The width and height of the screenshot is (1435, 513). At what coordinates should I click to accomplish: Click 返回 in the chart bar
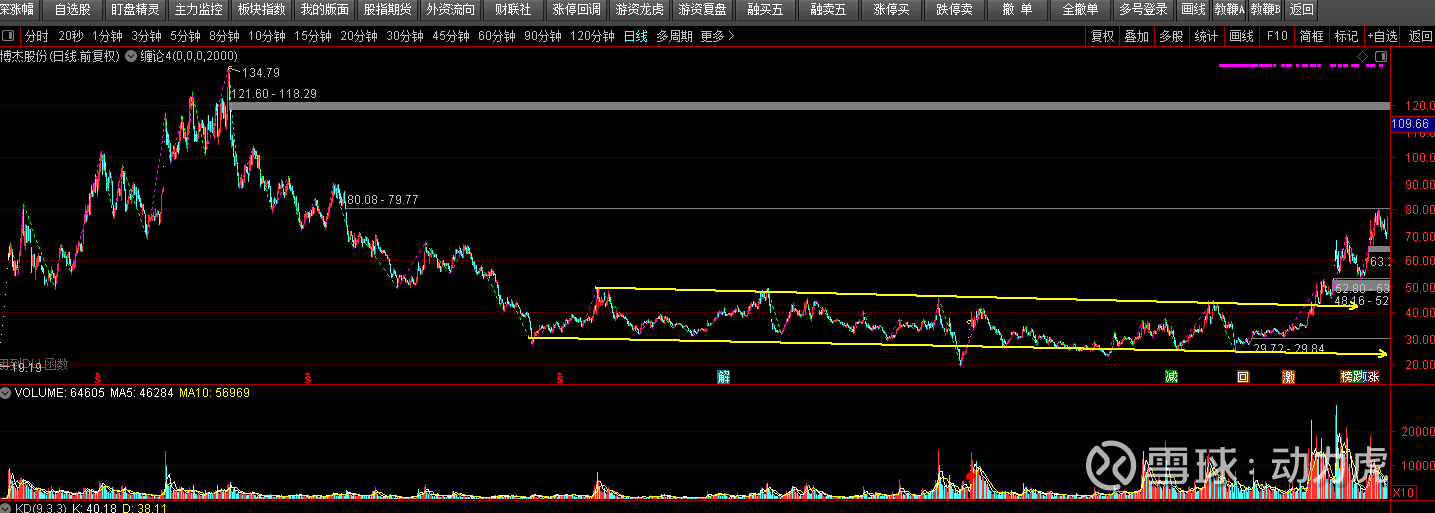click(x=1420, y=36)
